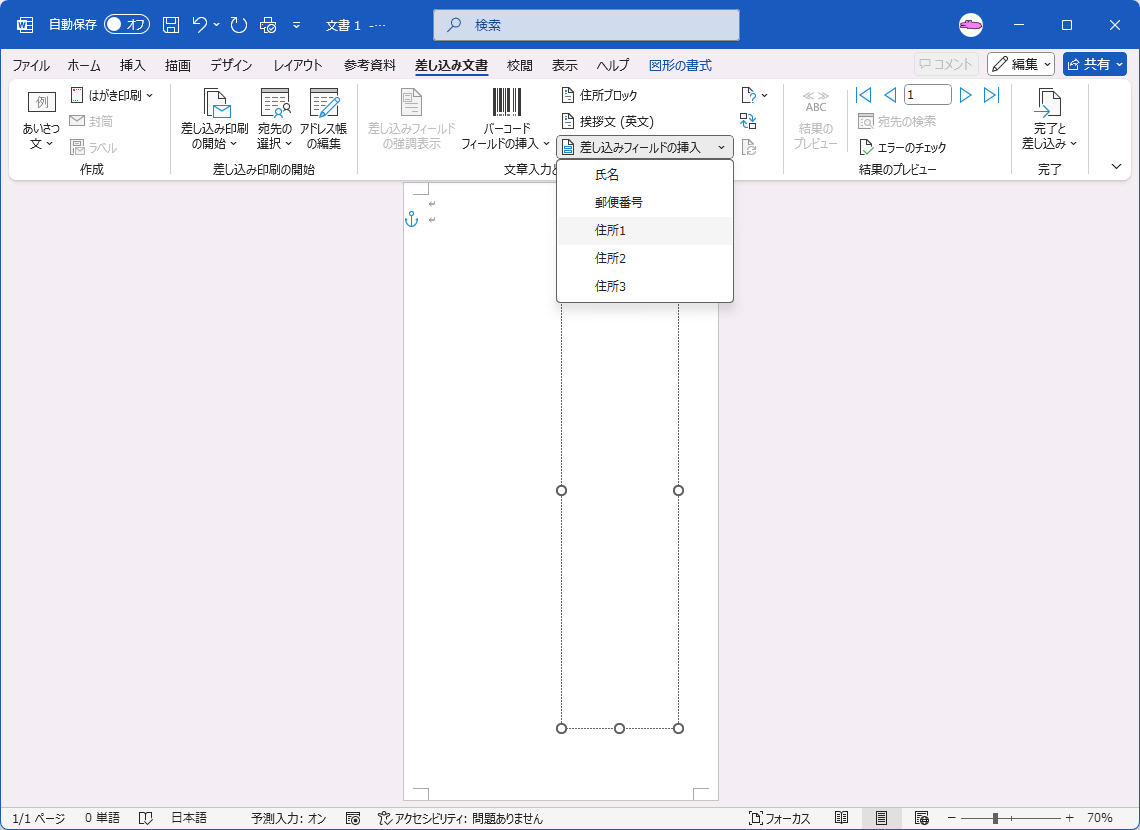The width and height of the screenshot is (1140, 830).
Task: Open 差し込み印刷の開始 menu
Action: 214,120
